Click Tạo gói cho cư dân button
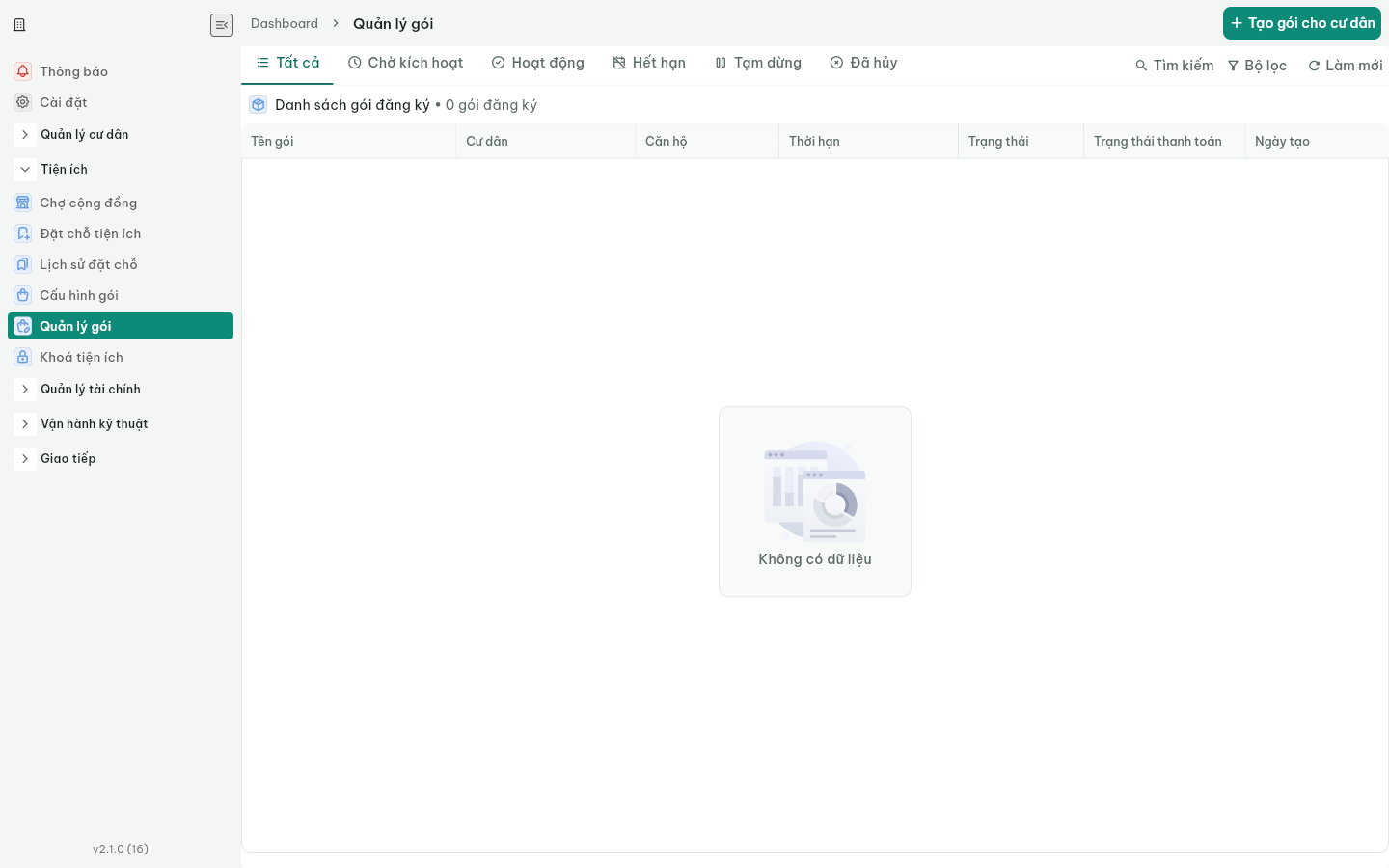The width and height of the screenshot is (1389, 868). tap(1302, 23)
